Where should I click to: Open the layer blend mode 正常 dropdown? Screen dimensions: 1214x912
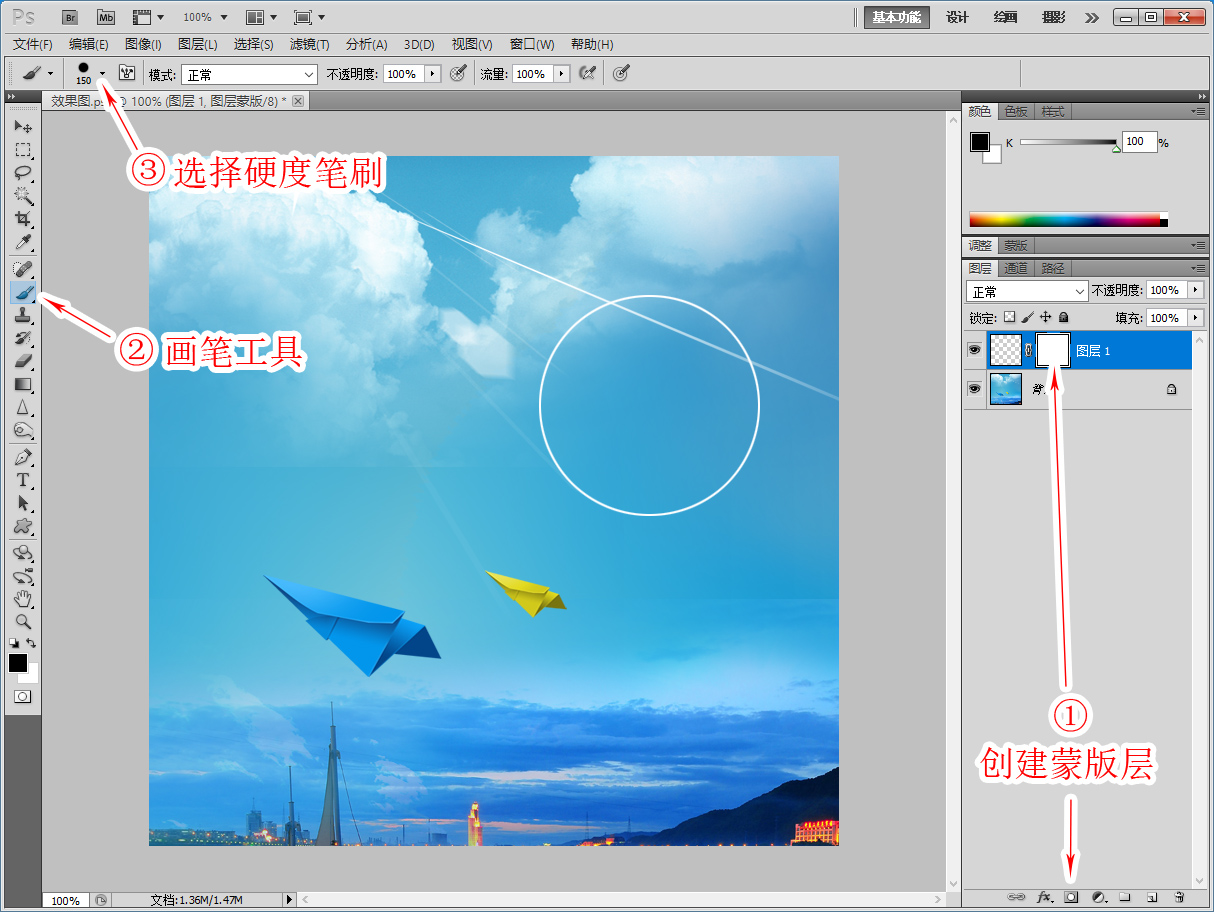pos(1027,291)
